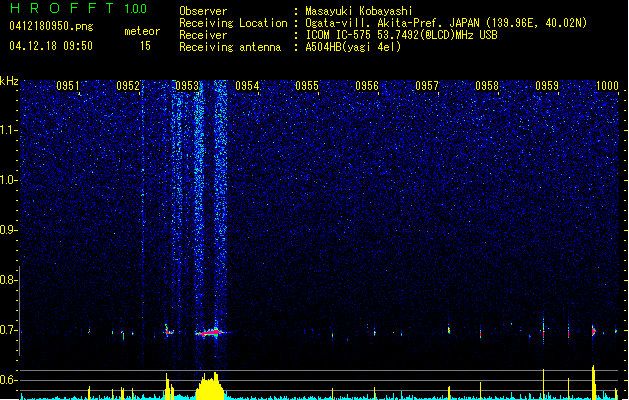
Task: Click the 0955 time marker
Action: coord(307,86)
